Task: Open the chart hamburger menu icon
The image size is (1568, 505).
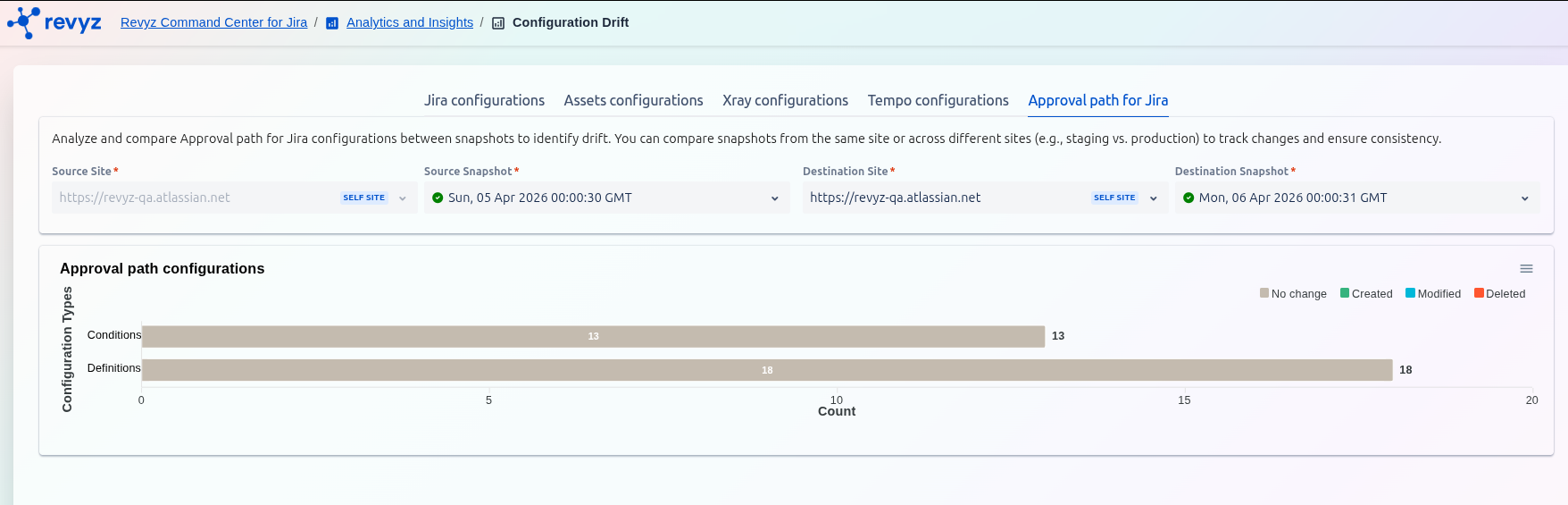Action: click(1526, 269)
